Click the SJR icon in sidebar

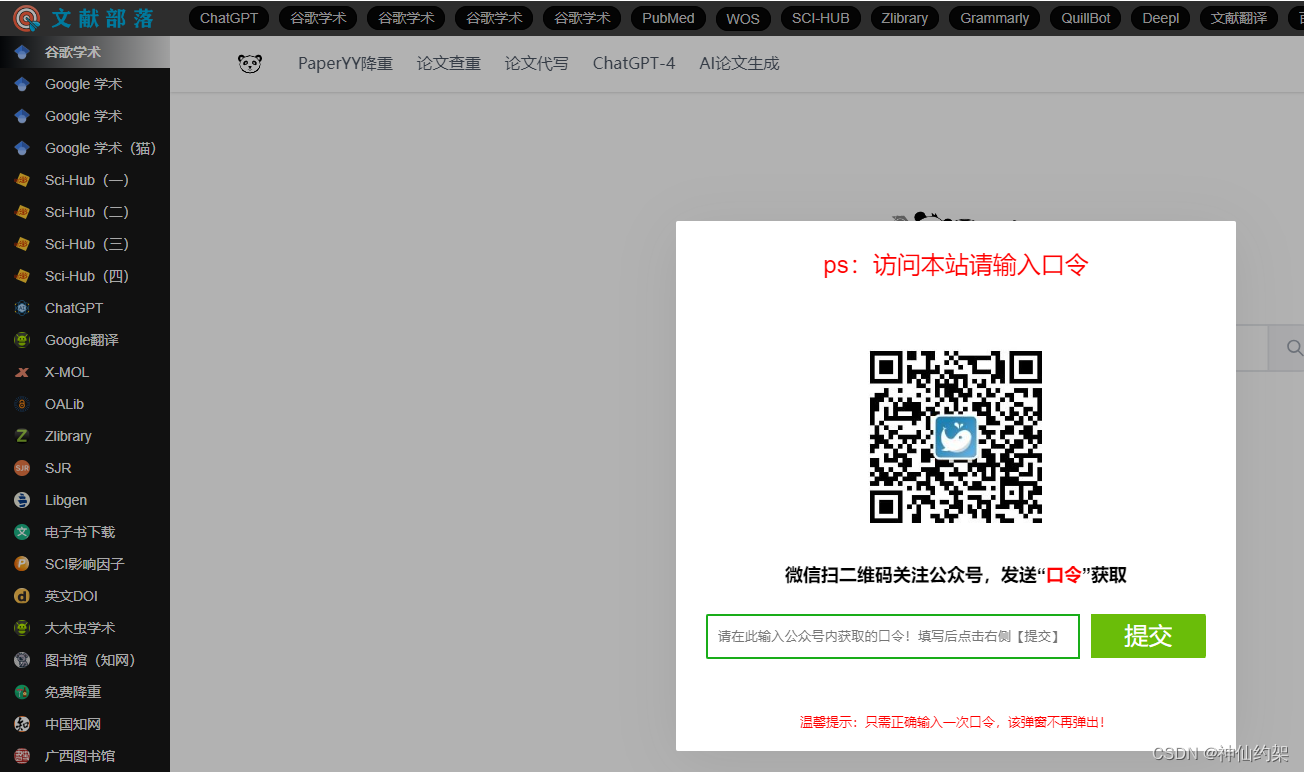(22, 468)
